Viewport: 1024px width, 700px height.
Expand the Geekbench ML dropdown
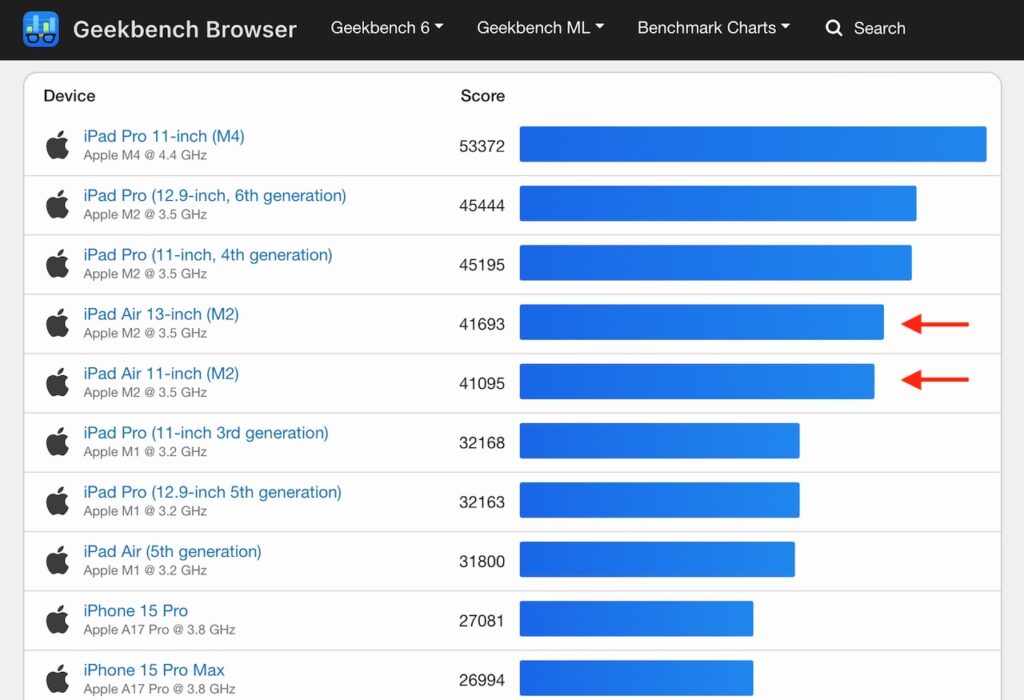pyautogui.click(x=540, y=27)
